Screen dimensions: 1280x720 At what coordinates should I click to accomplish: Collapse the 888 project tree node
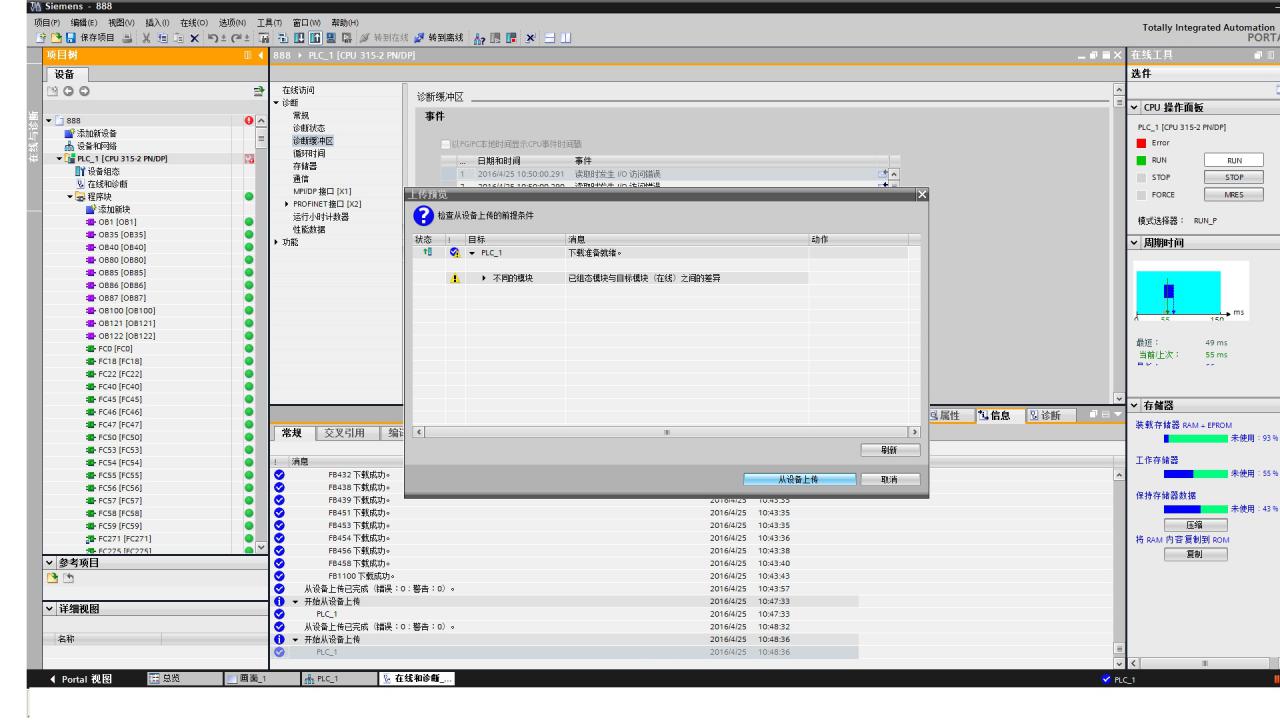[50, 120]
